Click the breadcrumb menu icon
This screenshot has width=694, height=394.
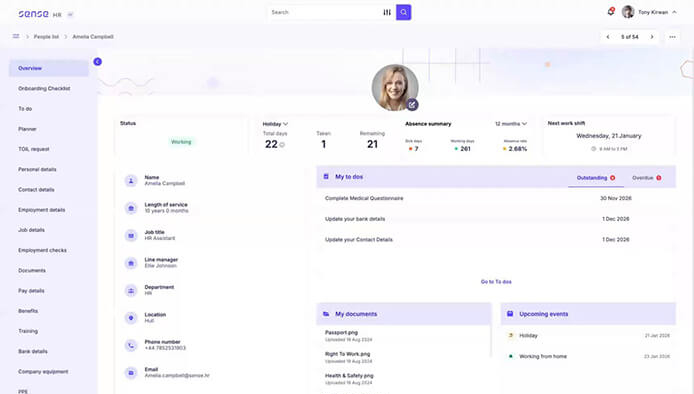pyautogui.click(x=16, y=36)
